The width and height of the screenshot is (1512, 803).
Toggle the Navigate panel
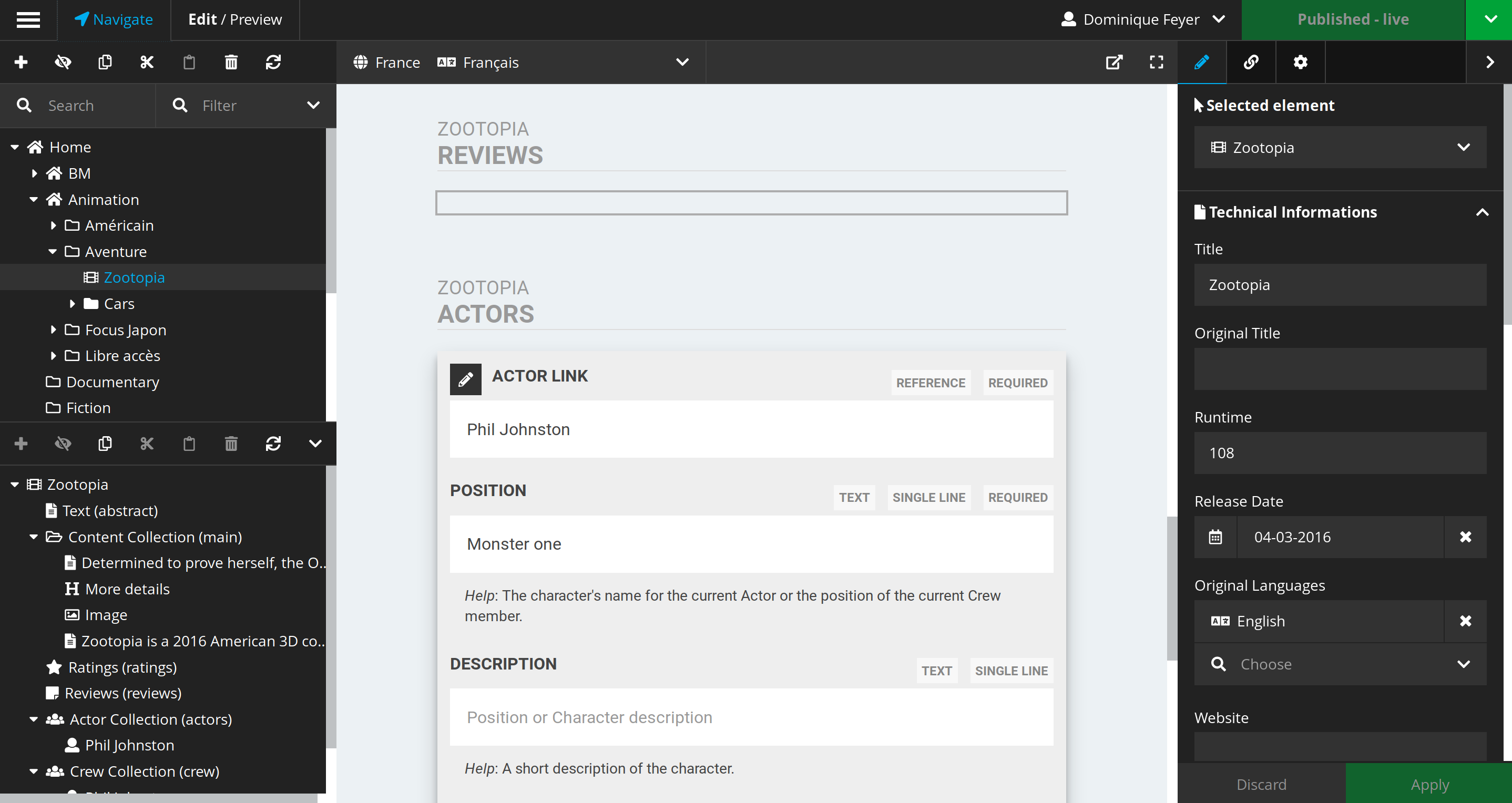(114, 19)
